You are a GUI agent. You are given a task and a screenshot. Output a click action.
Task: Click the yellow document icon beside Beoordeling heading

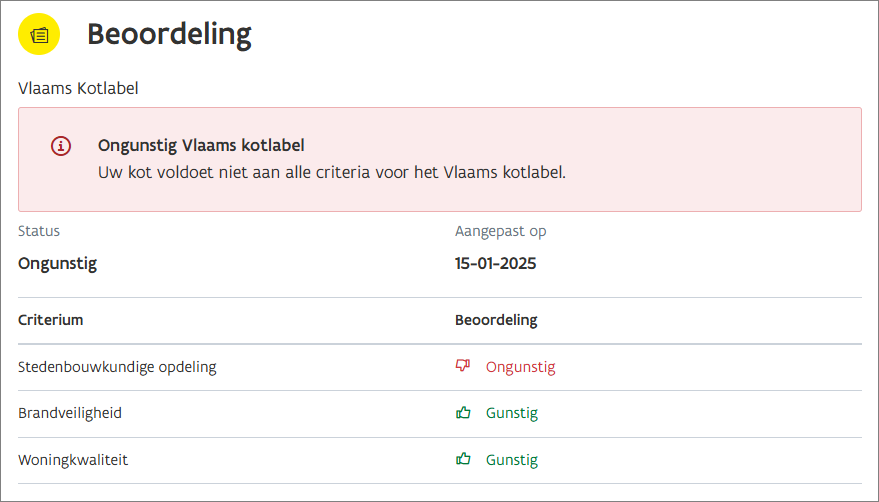(x=39, y=35)
